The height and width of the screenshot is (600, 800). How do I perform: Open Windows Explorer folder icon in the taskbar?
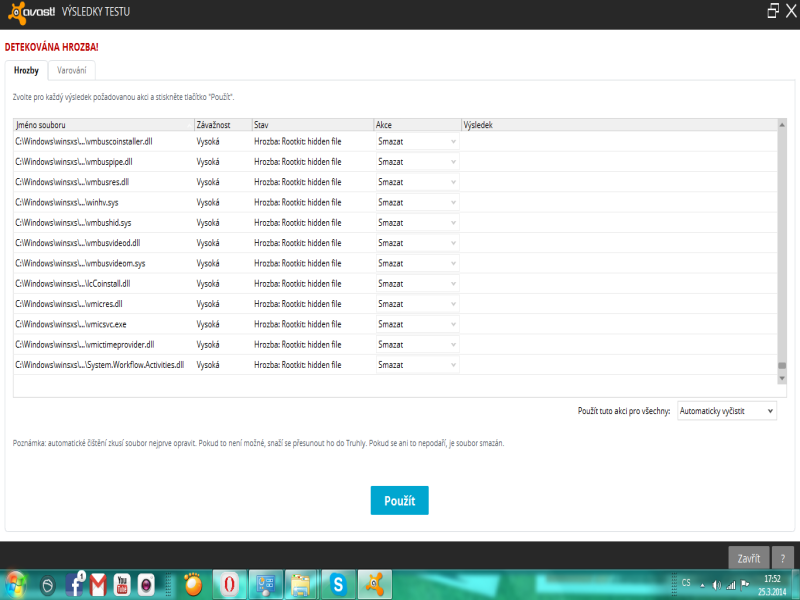[302, 585]
